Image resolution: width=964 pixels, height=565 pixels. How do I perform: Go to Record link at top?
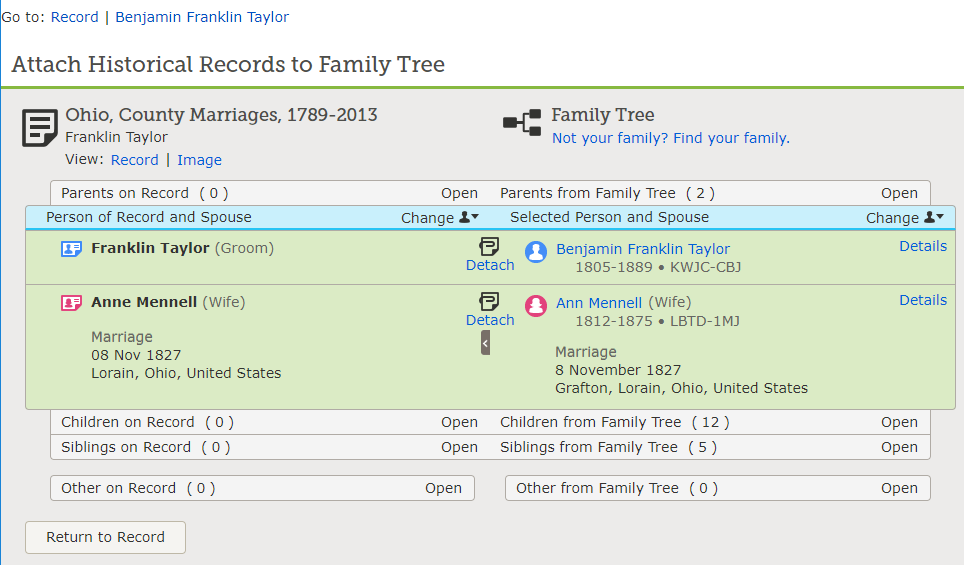point(75,17)
